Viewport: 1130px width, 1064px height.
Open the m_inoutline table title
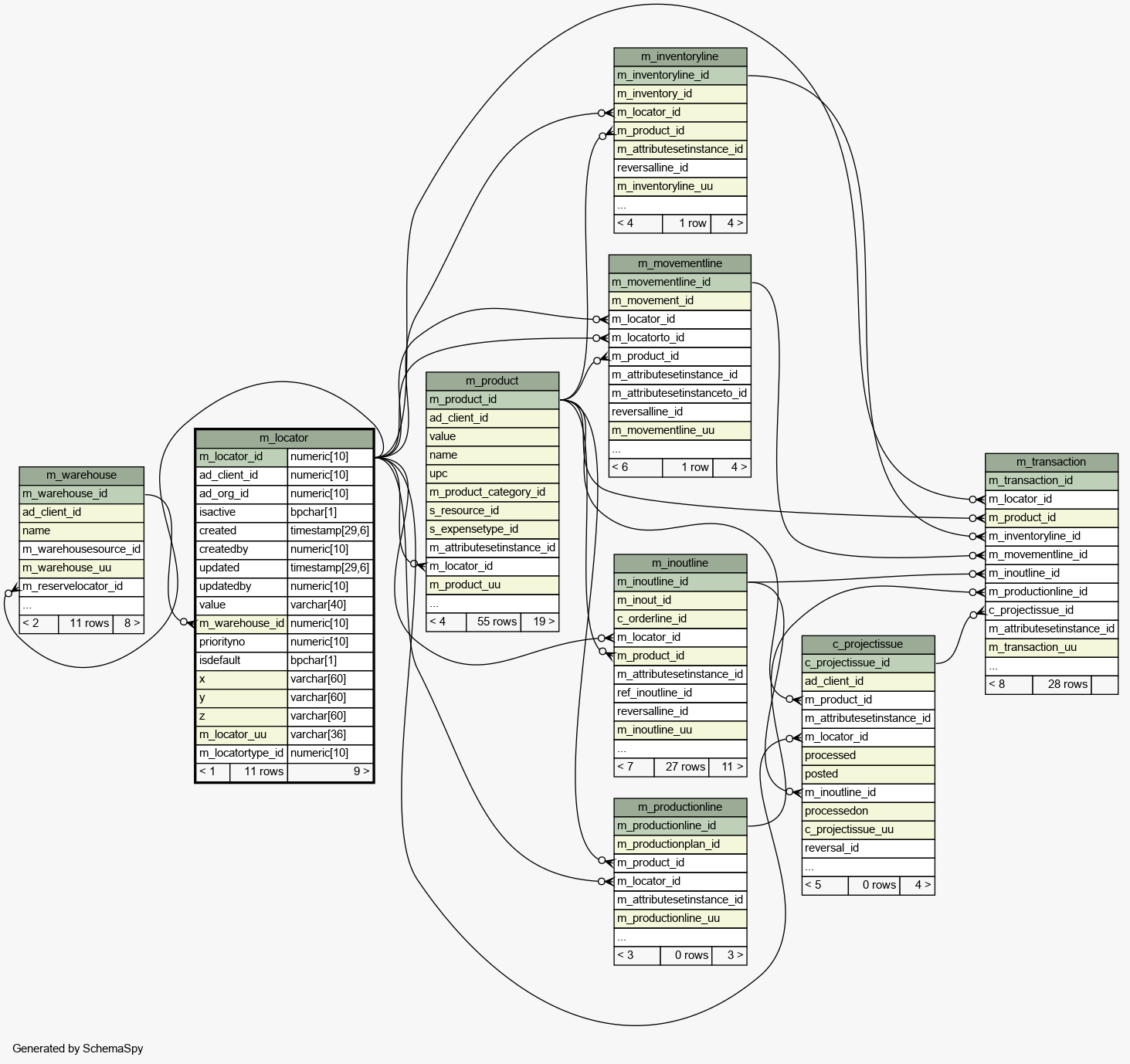680,563
